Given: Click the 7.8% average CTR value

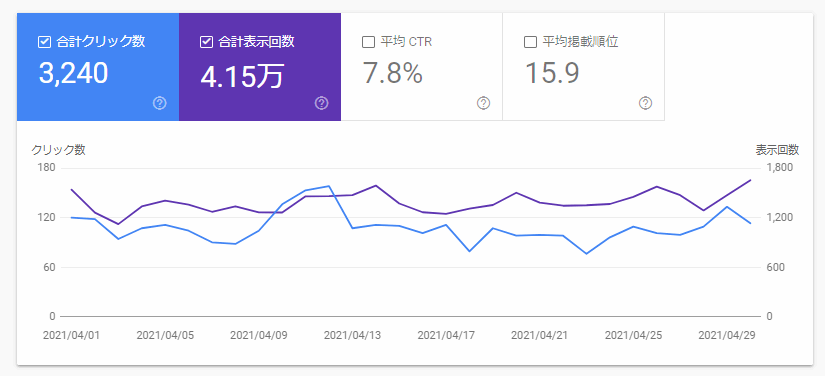Looking at the screenshot, I should (393, 73).
